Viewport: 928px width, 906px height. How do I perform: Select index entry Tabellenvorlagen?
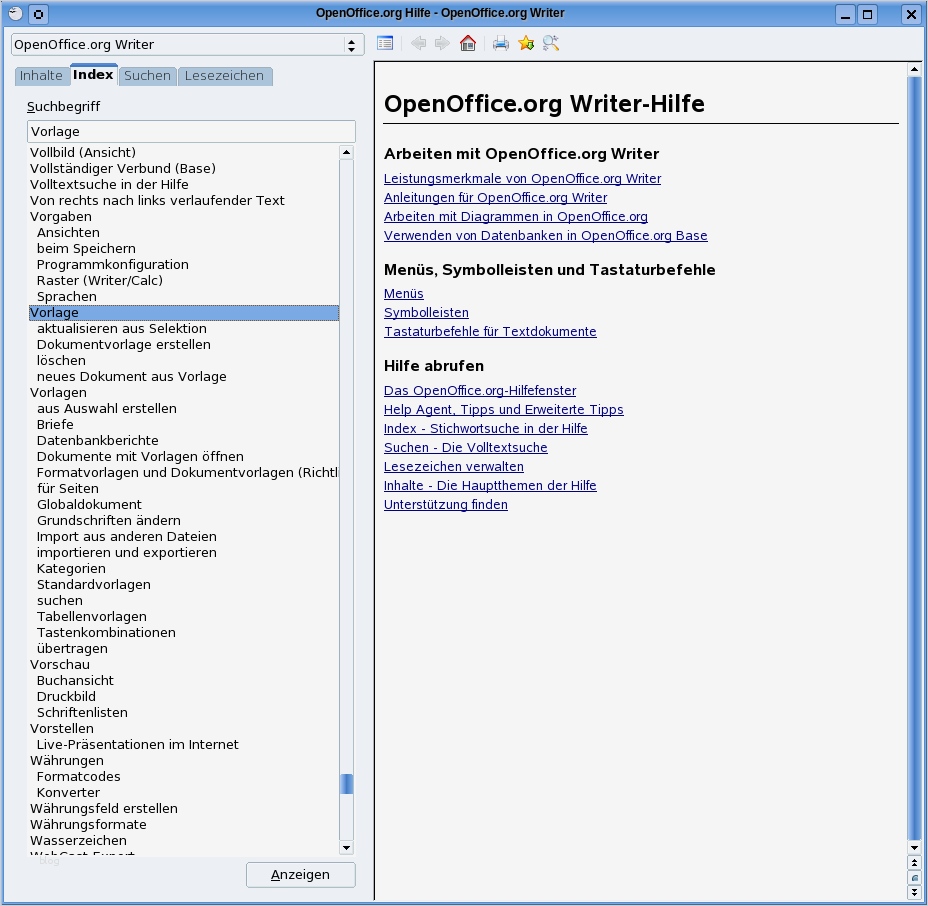coord(91,616)
